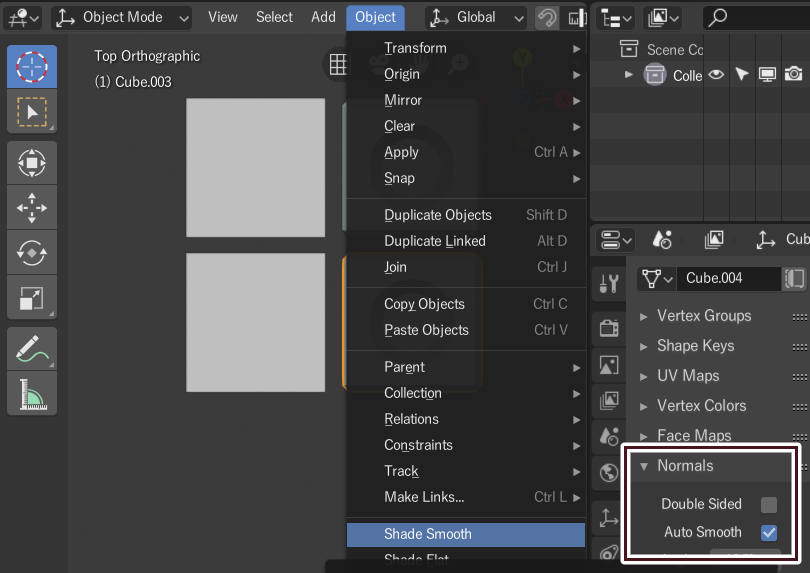This screenshot has height=573, width=810.
Task: Open the Add menu
Action: coord(323,17)
